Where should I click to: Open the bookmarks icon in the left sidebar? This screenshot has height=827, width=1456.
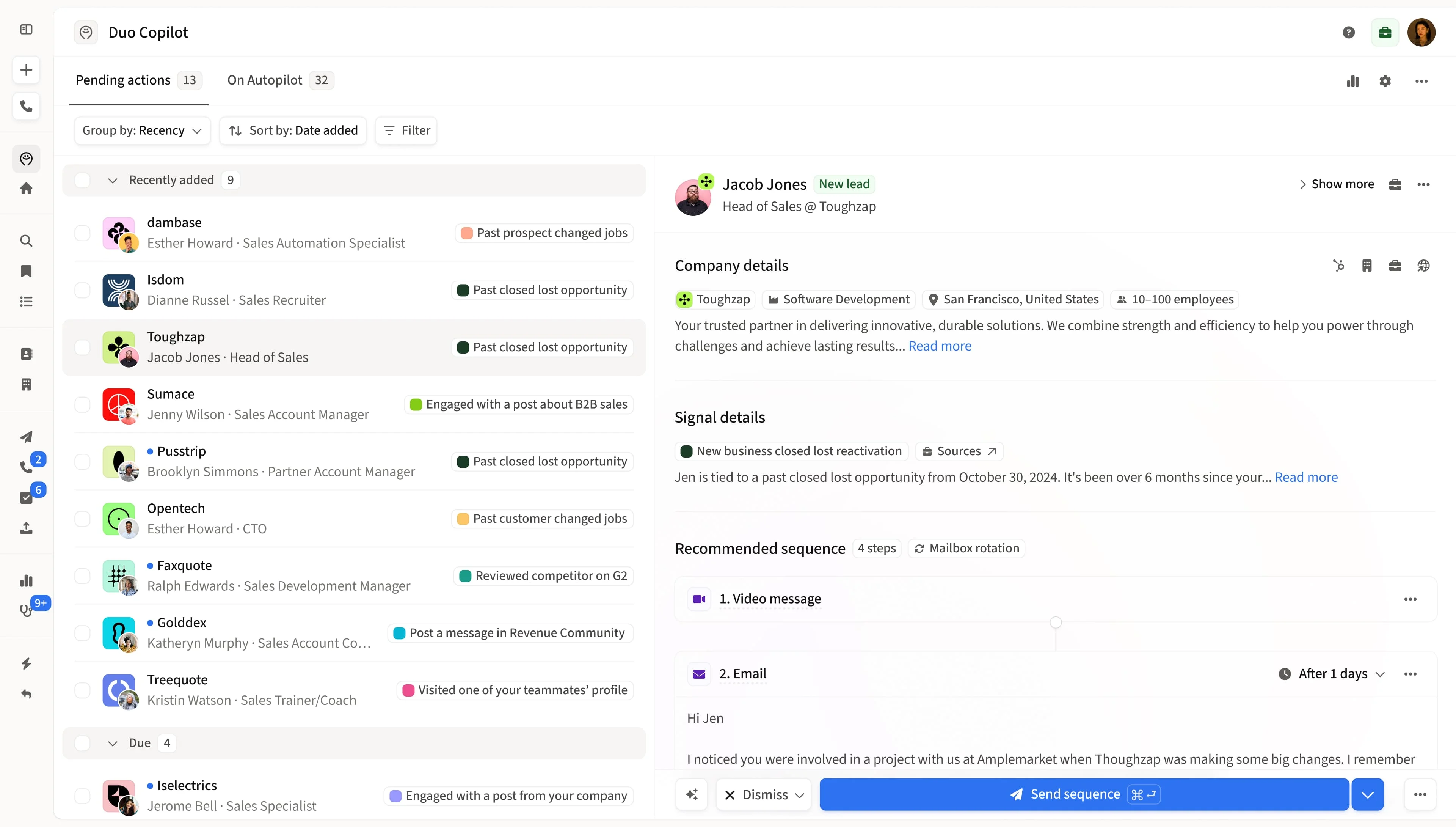tap(26, 272)
